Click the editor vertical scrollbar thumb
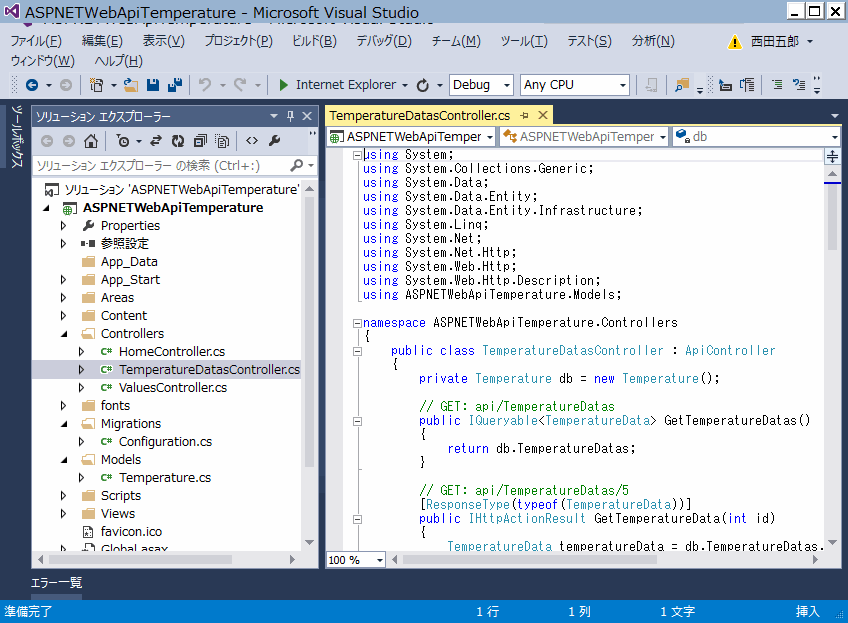Screen dimensions: 848x623 pos(832,217)
